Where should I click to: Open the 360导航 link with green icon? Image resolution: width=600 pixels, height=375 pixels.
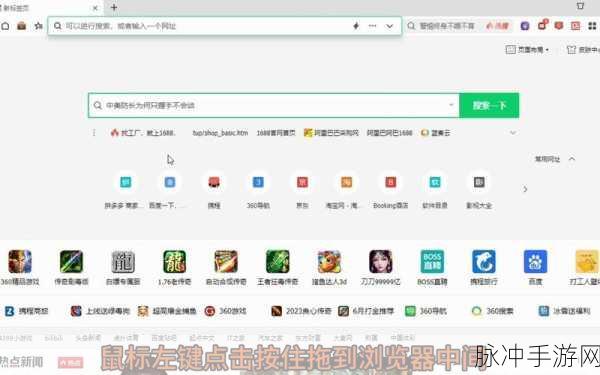[426, 311]
